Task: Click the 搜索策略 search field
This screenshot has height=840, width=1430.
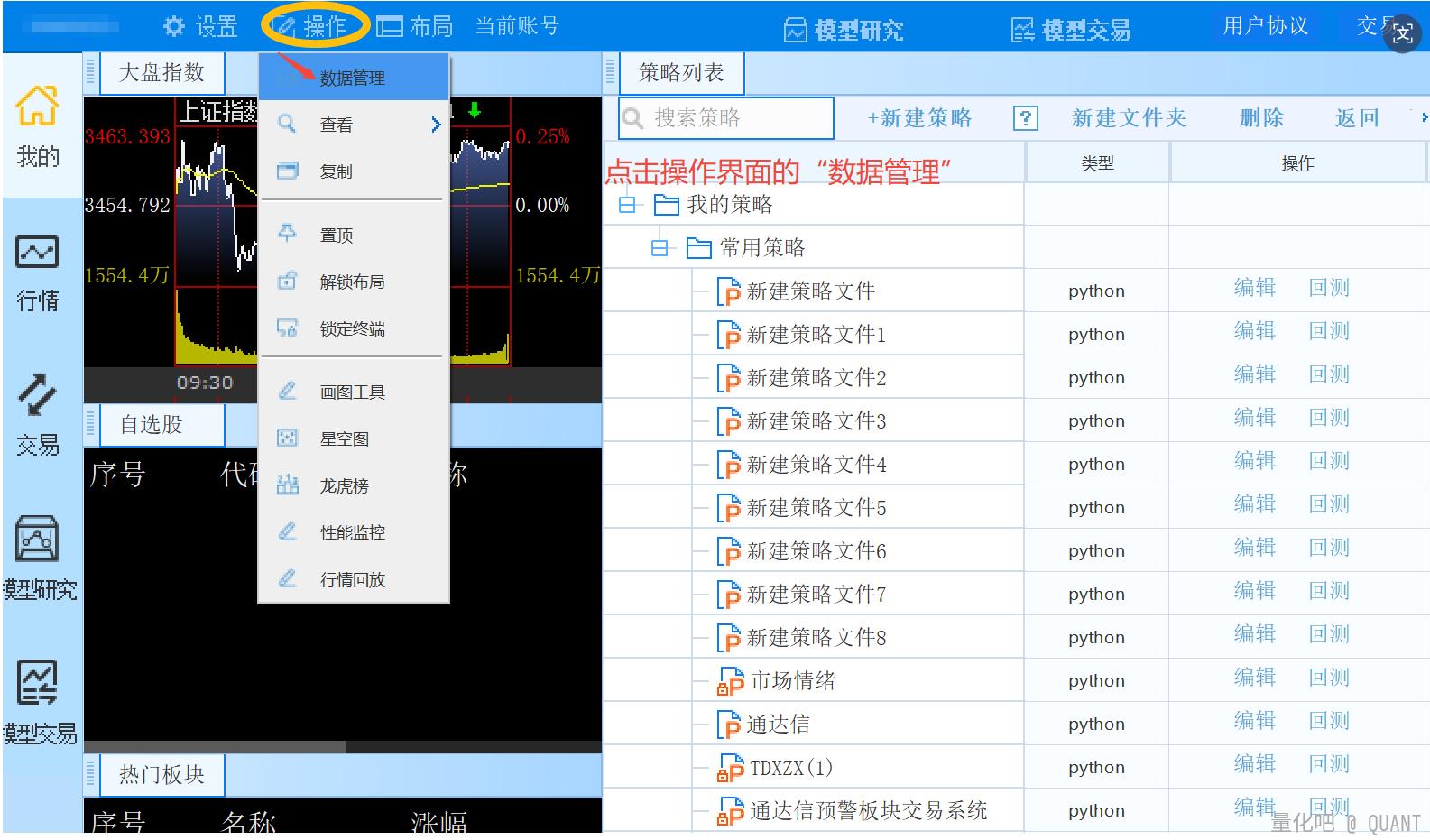Action: point(735,118)
